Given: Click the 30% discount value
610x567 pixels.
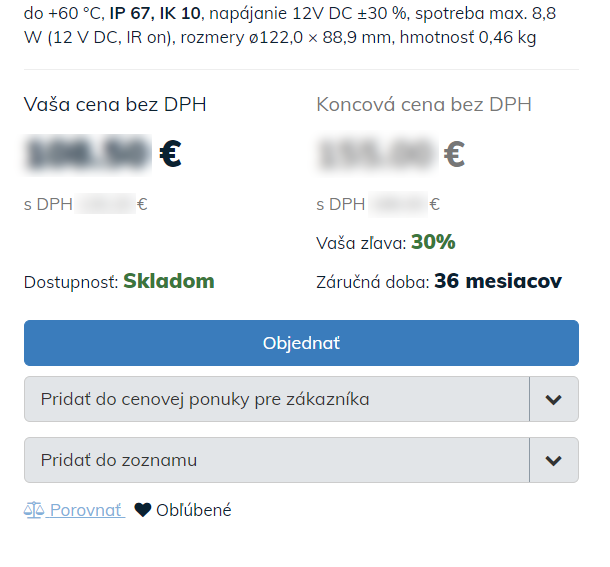Looking at the screenshot, I should point(433,242).
